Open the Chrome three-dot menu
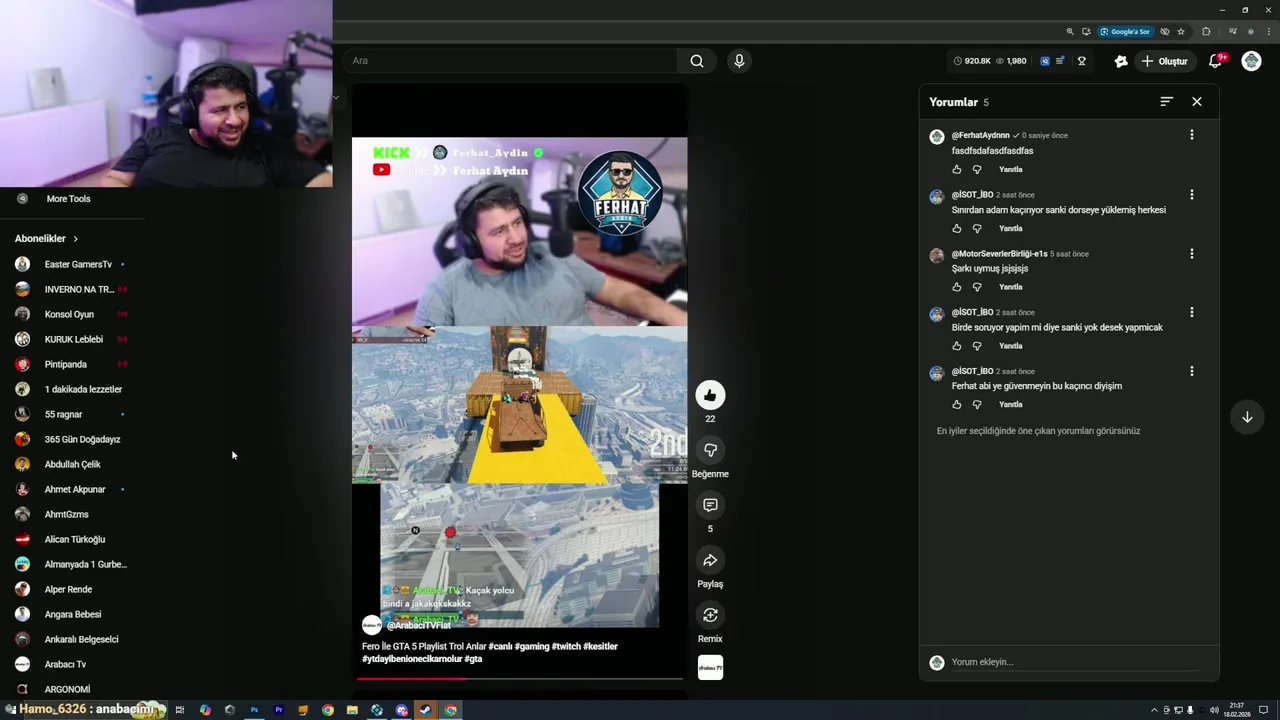Screen dimensions: 1280x720 click(1268, 32)
